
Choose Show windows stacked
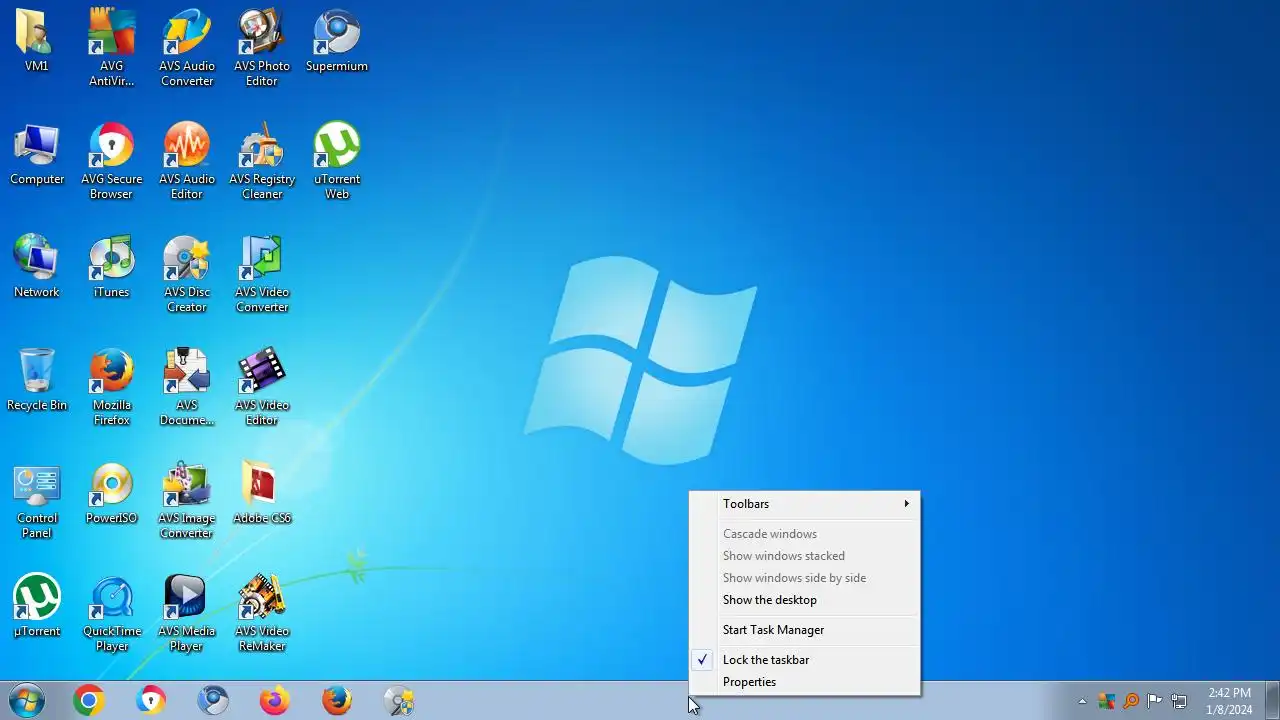(804, 556)
